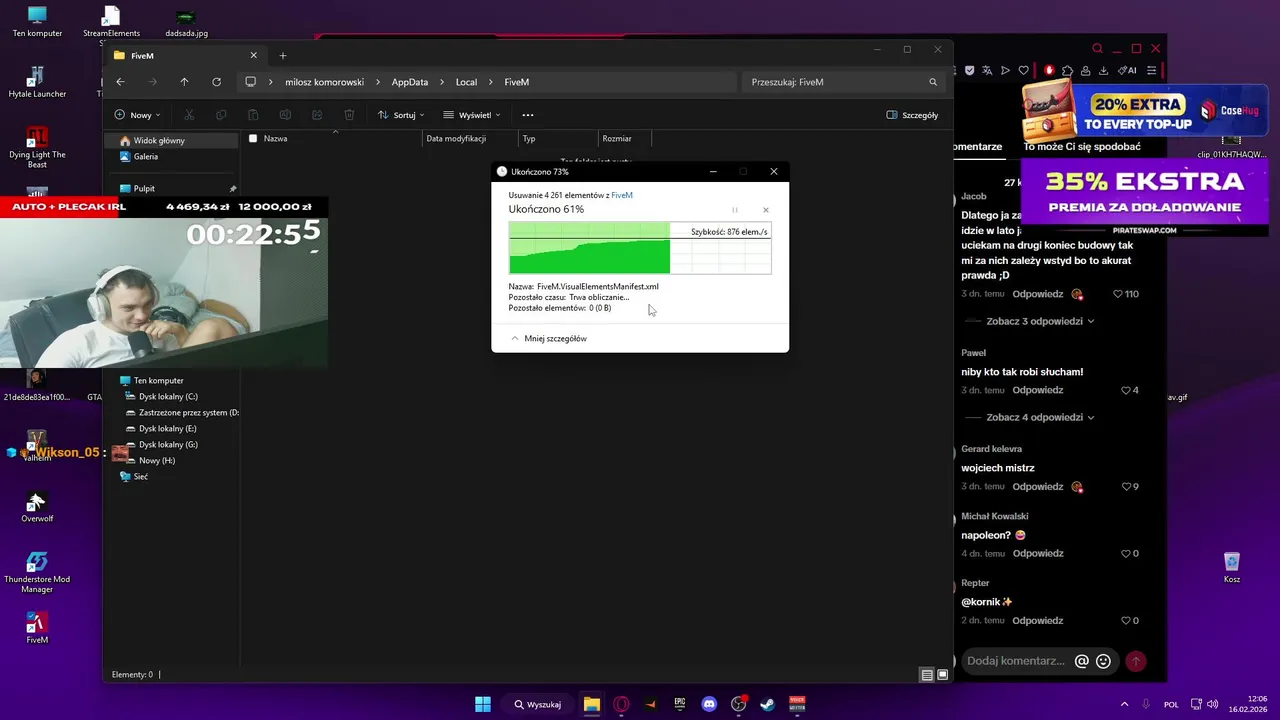1280x720 pixels.
Task: Open the Windows Start menu
Action: coord(483,704)
